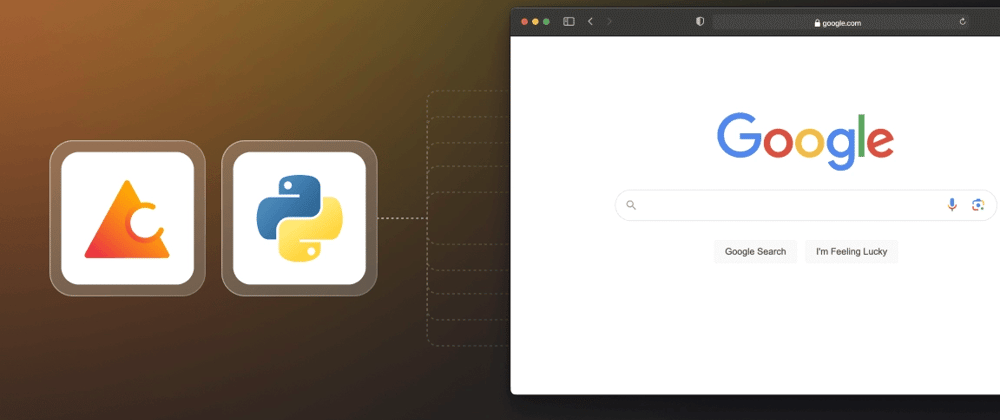Close the browser window with the red button
The image size is (1000, 420).
525,22
